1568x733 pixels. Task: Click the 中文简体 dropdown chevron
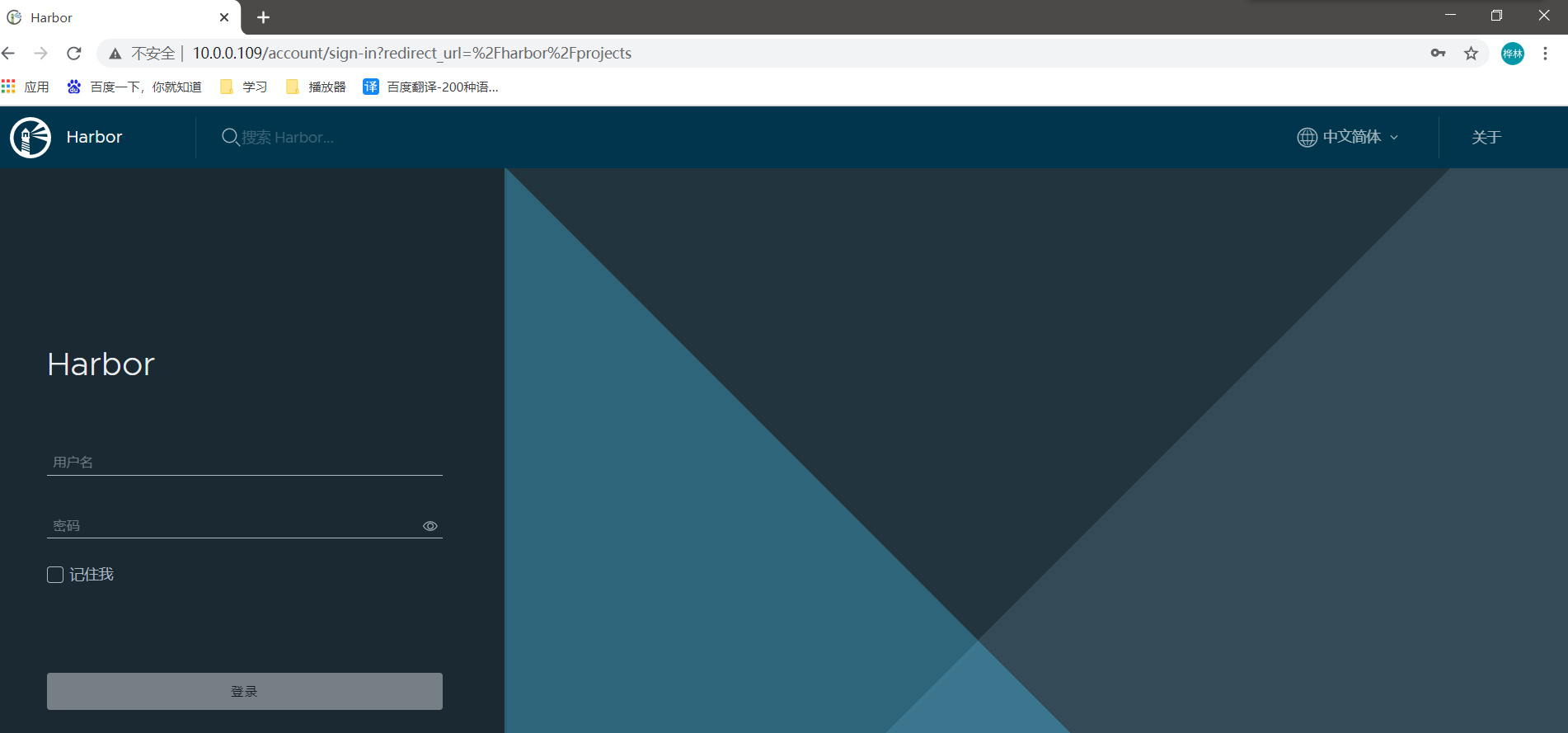1394,138
